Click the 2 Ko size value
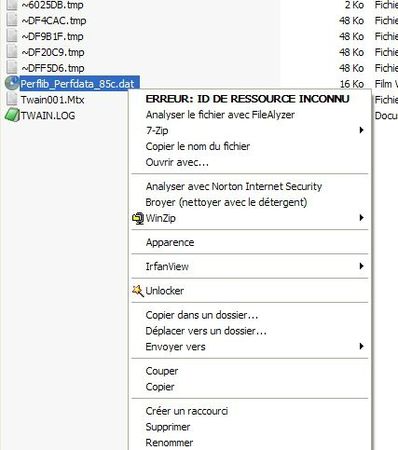Viewport: 398px width, 450px height. tap(354, 5)
